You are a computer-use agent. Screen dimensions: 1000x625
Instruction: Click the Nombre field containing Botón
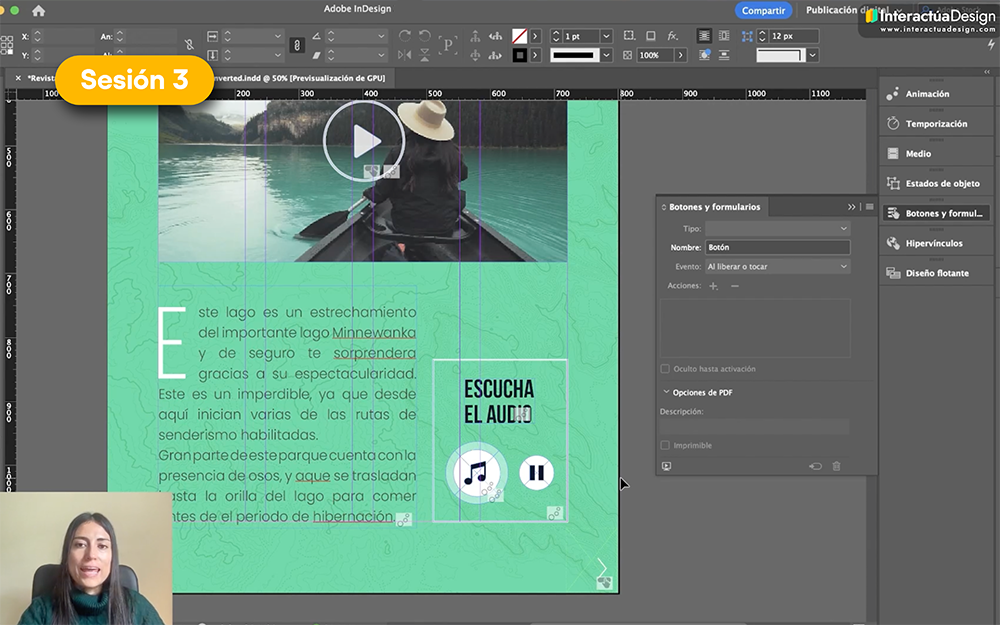click(777, 247)
